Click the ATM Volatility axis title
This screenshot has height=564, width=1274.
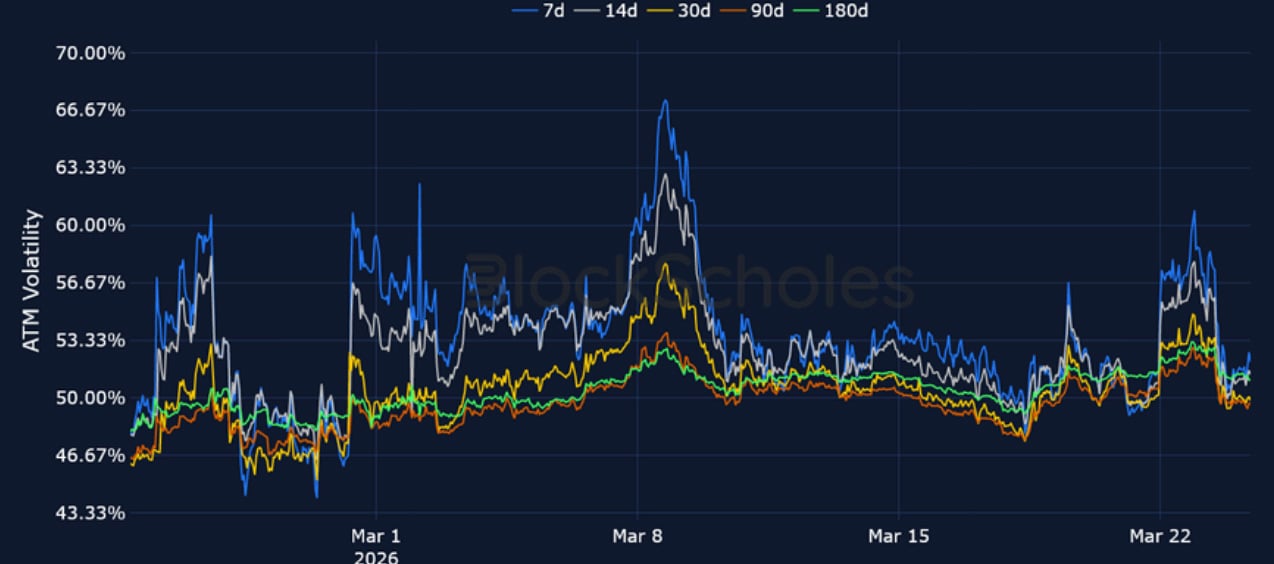pos(31,281)
